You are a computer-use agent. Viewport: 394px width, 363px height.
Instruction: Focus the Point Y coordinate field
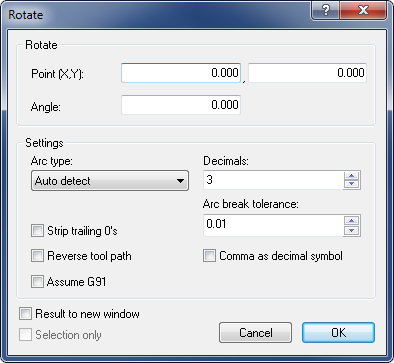[307, 73]
